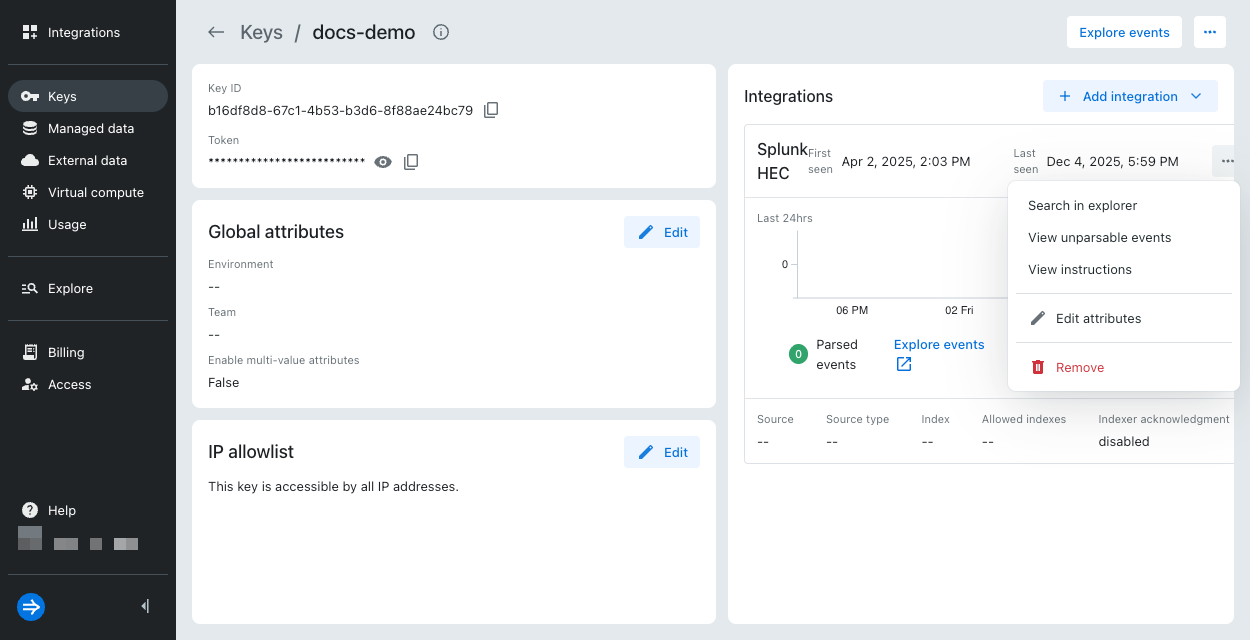
Task: View the Usage page
Action: [88, 224]
